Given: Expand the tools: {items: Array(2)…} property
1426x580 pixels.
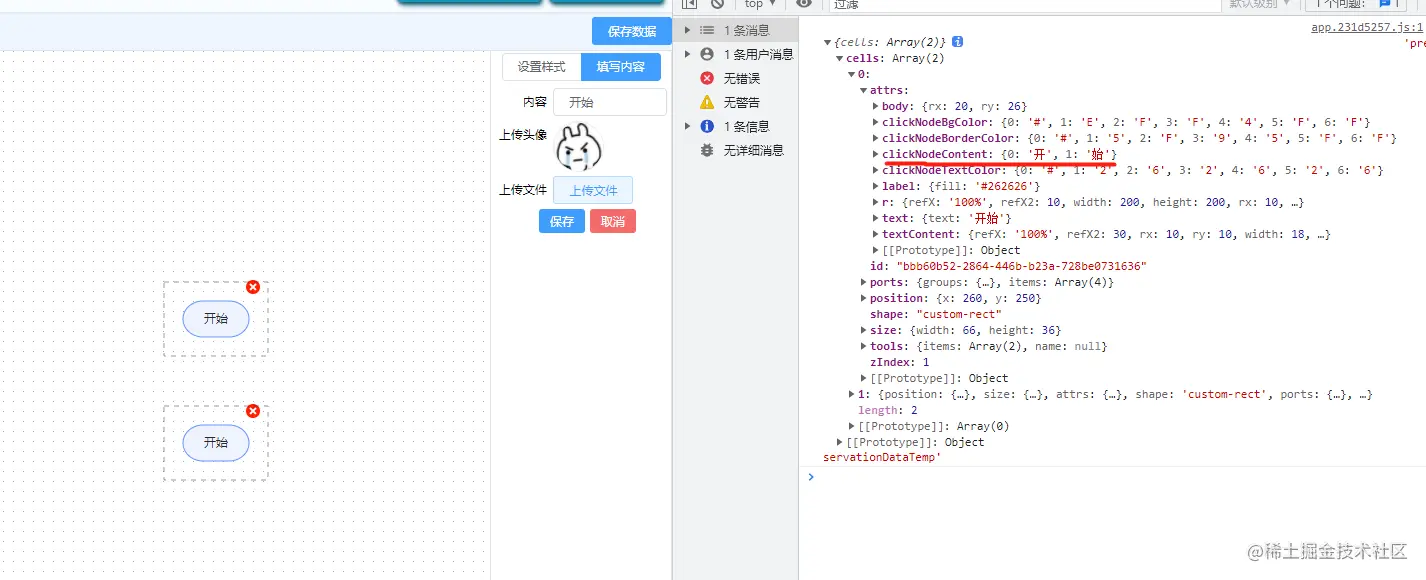Looking at the screenshot, I should click(863, 346).
